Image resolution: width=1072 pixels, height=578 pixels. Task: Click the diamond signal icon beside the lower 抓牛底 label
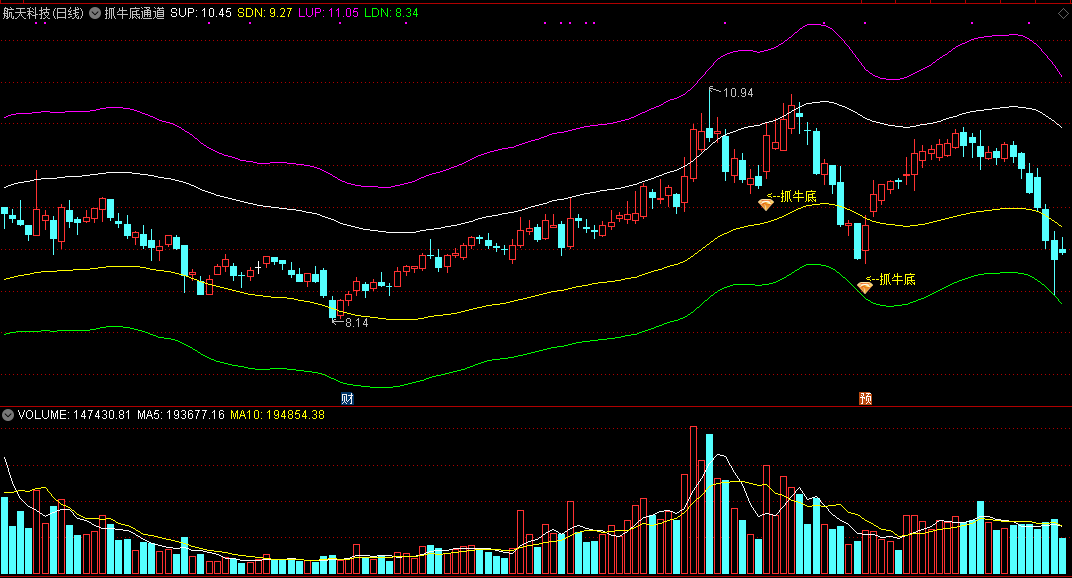[x=865, y=287]
